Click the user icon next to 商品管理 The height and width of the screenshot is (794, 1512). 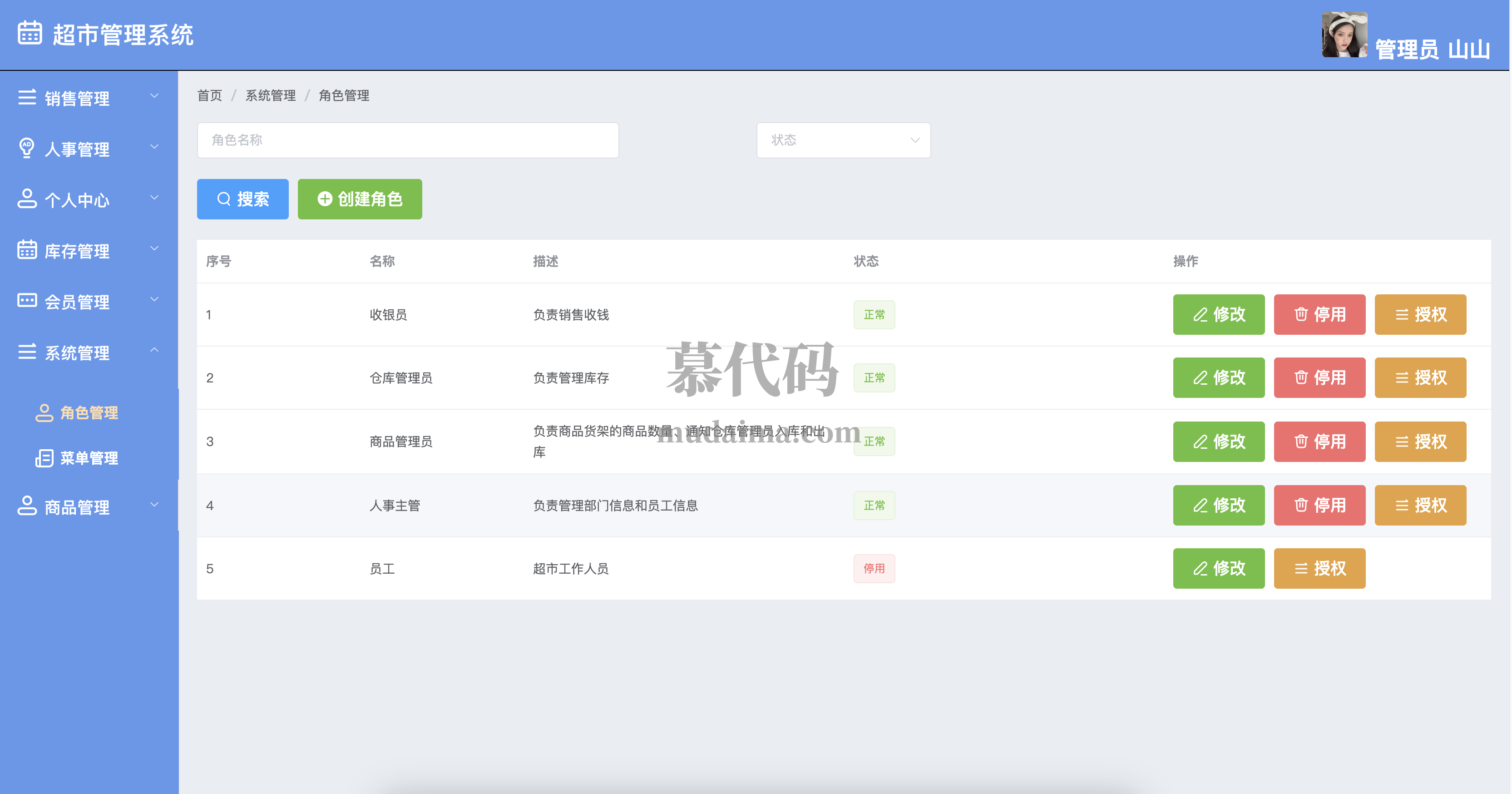click(27, 506)
